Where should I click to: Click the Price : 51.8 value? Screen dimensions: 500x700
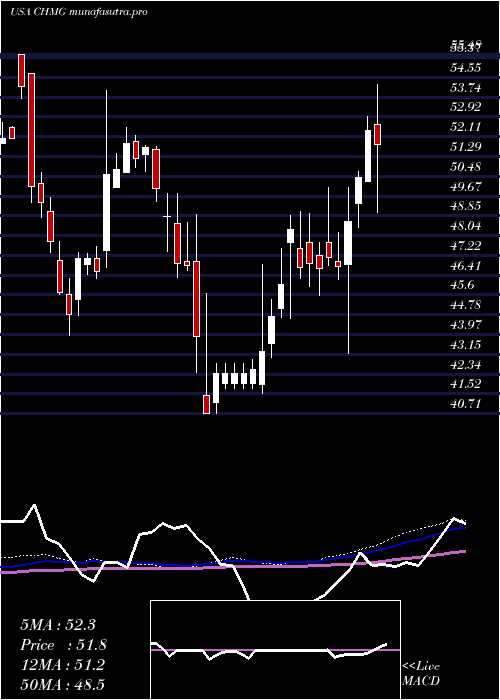coord(63,645)
